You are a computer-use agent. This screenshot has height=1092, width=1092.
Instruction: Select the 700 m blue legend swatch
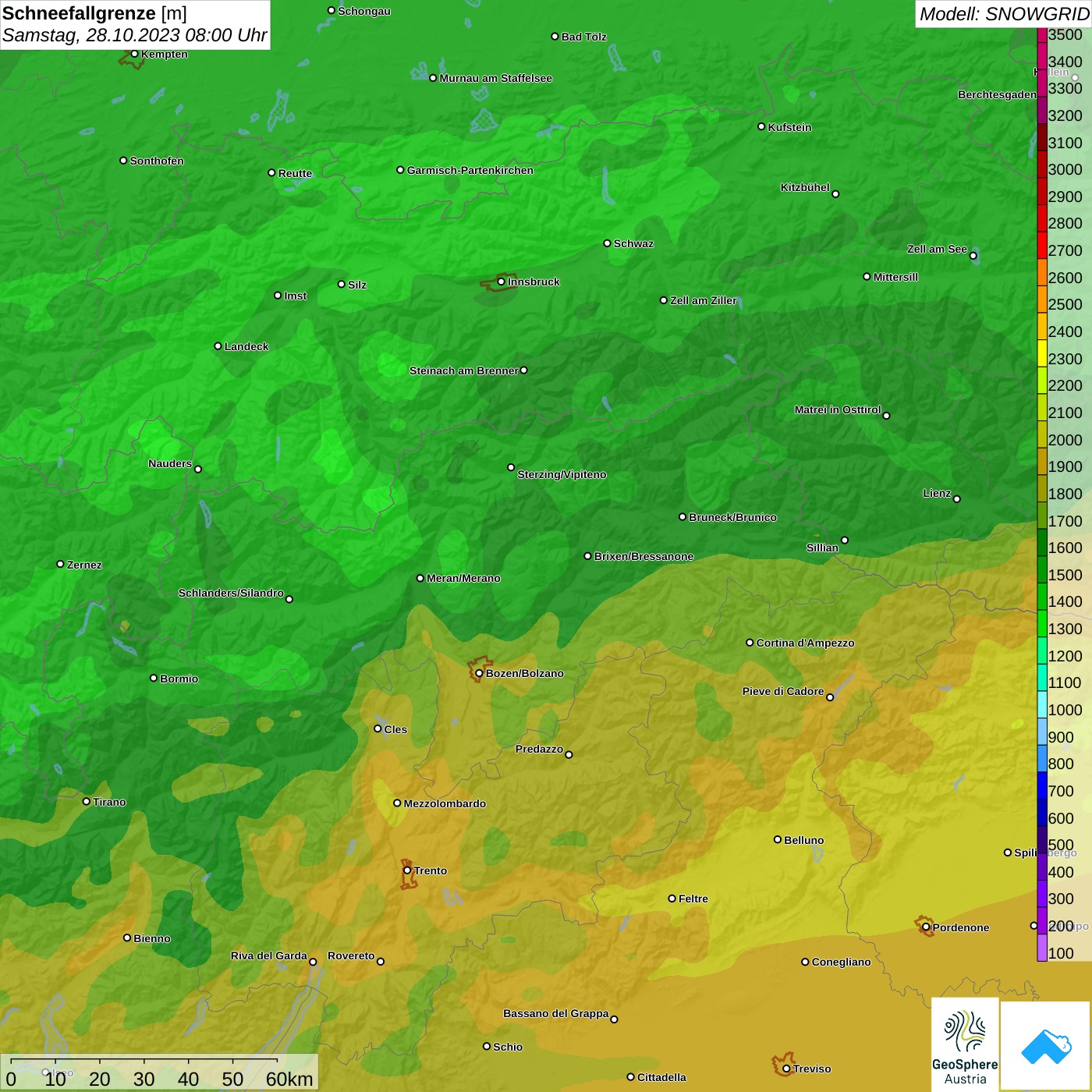[1042, 785]
